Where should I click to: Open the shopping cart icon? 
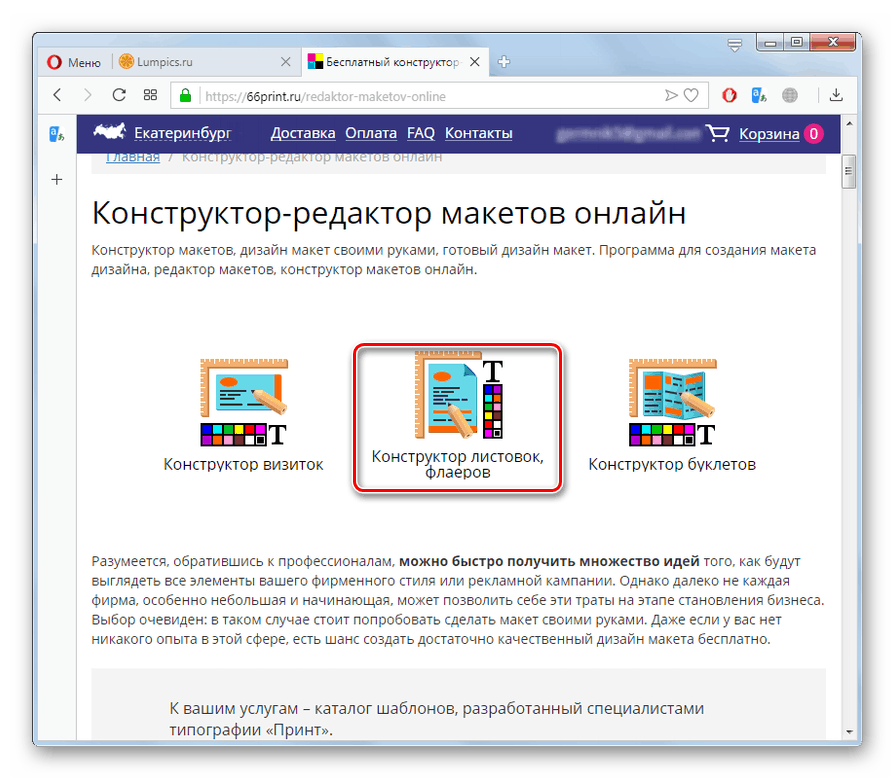click(717, 133)
